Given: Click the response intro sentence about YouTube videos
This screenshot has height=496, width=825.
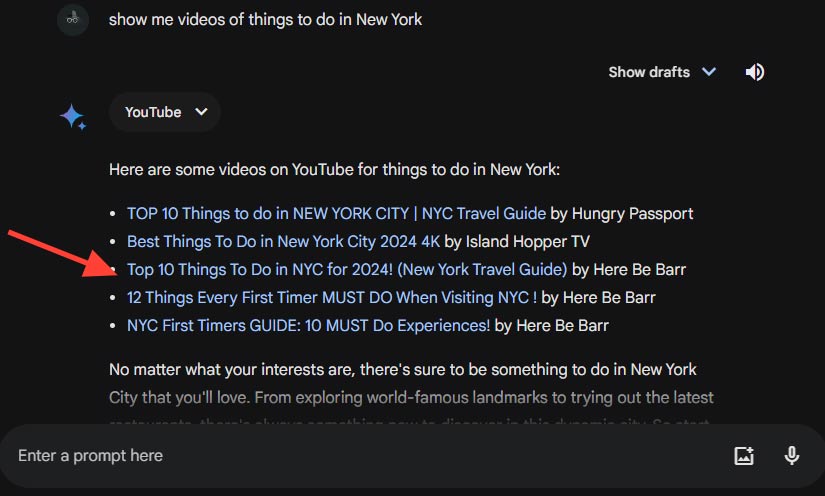Looking at the screenshot, I should 334,170.
